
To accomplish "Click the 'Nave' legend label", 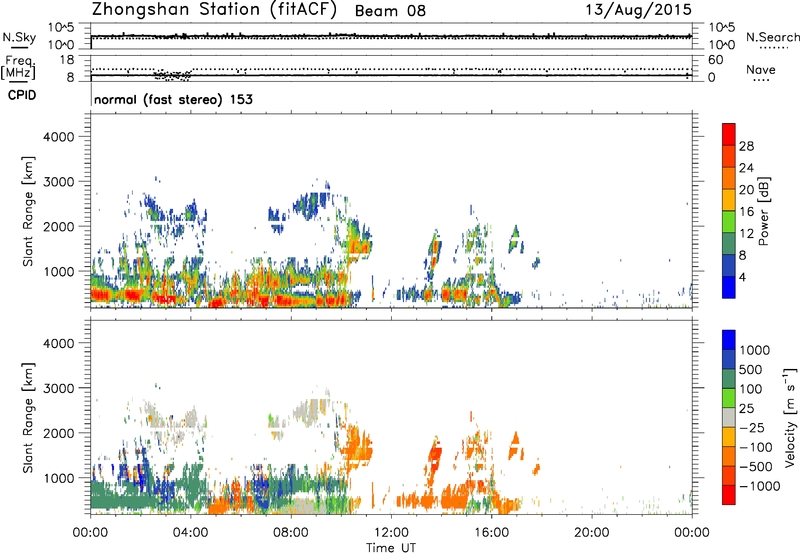I will click(761, 69).
